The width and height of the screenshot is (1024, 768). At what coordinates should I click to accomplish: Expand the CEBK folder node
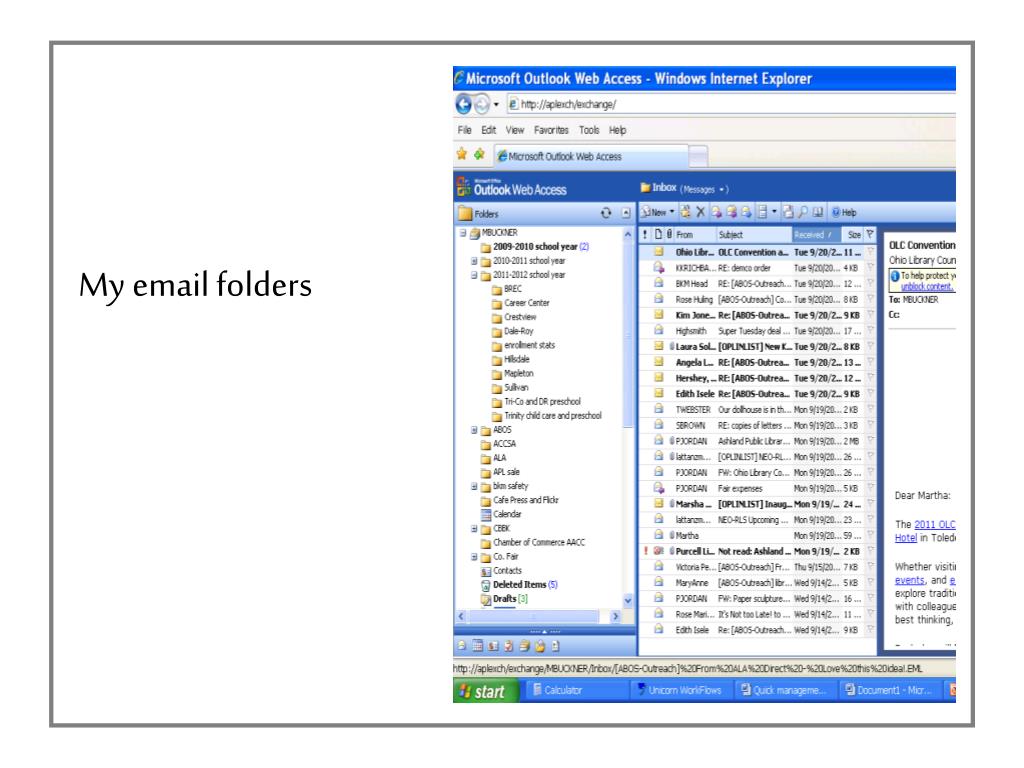tap(475, 529)
